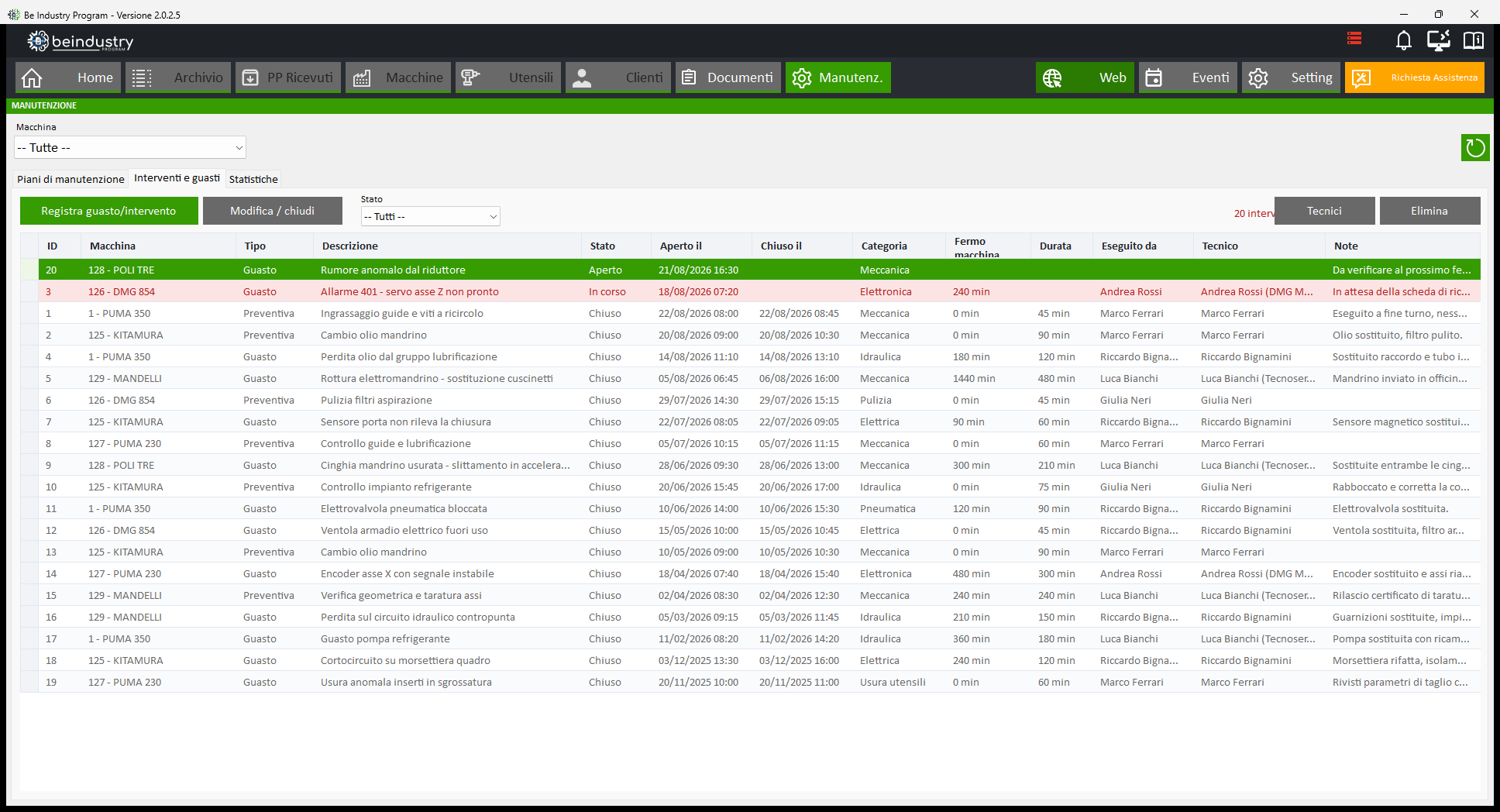Image resolution: width=1500 pixels, height=812 pixels.
Task: Open the Eventi calendar icon
Action: coord(1154,77)
